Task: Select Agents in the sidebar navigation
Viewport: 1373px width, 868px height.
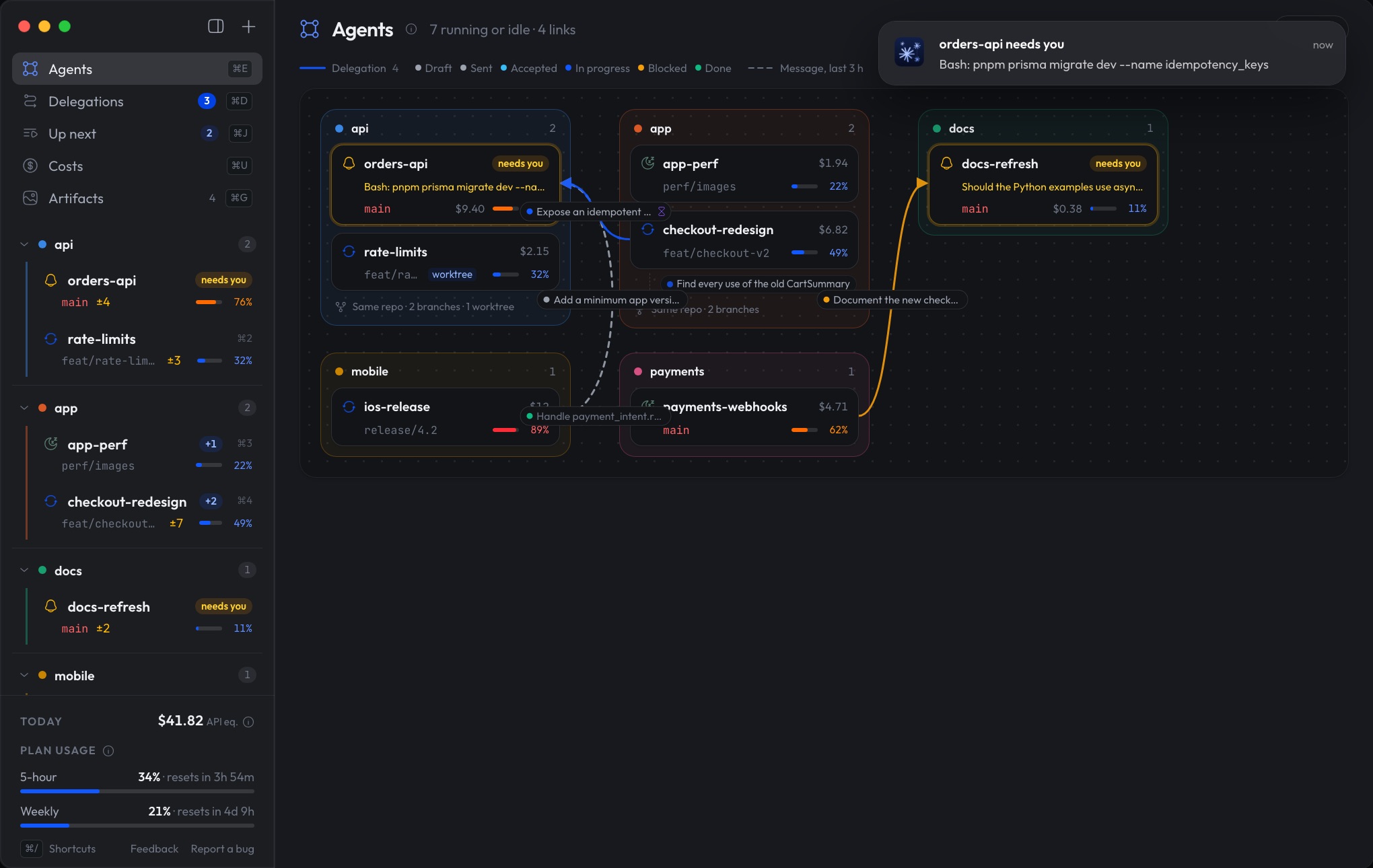Action: (137, 69)
